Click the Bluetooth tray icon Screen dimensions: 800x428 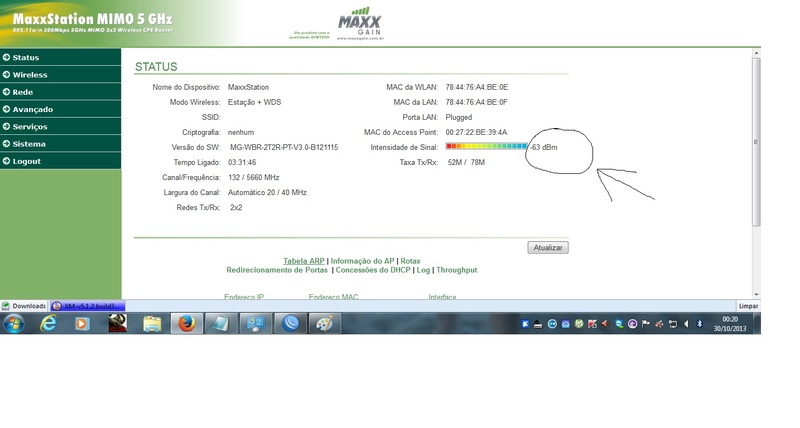pos(699,324)
